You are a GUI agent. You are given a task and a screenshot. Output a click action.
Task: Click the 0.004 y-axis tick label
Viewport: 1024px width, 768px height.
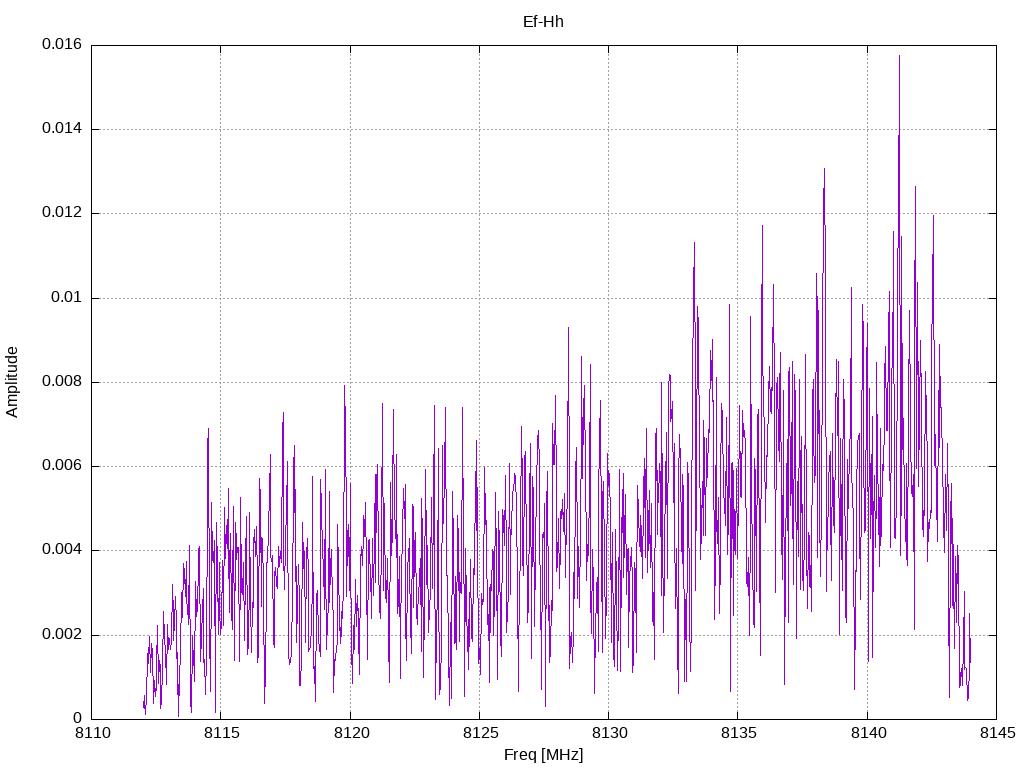click(x=62, y=550)
